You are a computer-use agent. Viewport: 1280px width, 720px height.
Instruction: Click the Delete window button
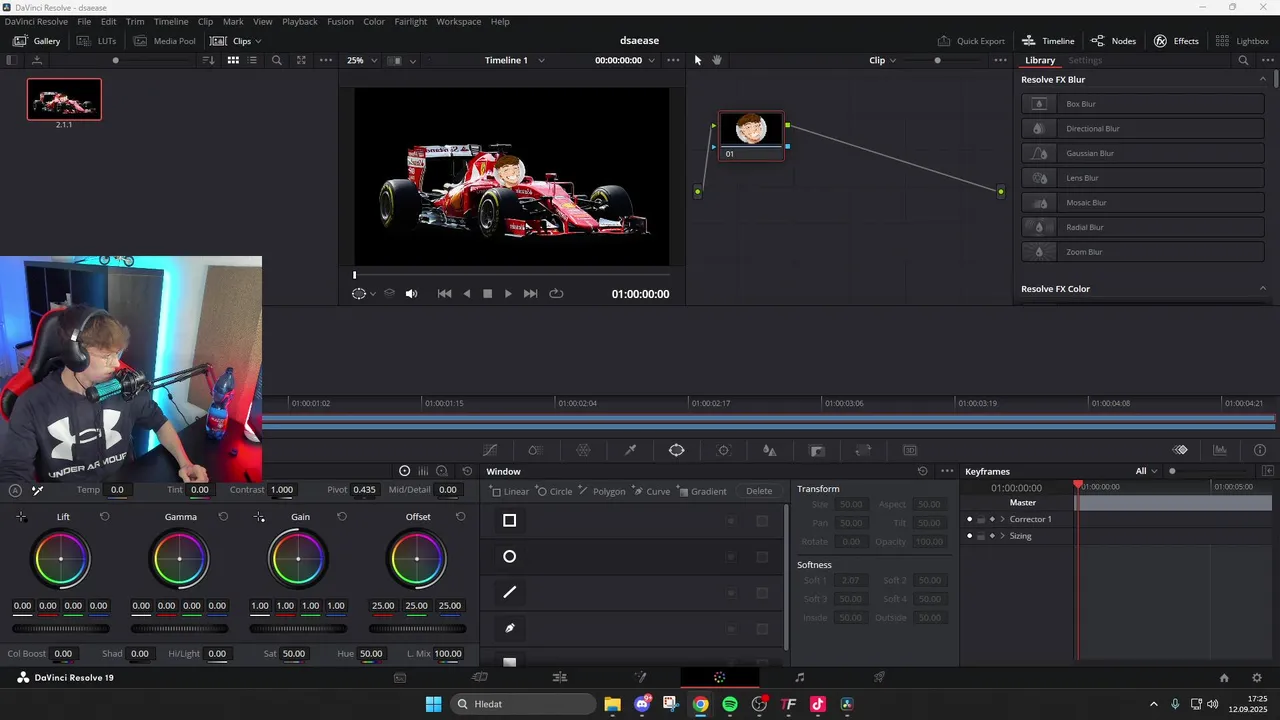[x=759, y=491]
